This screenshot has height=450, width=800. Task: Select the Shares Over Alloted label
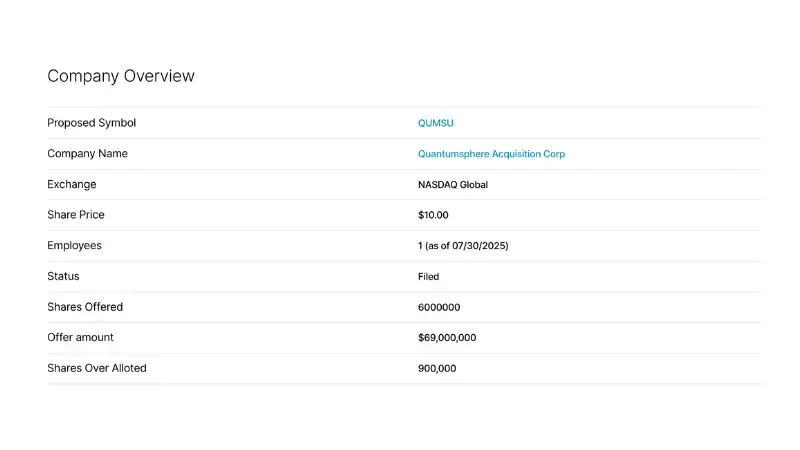(x=97, y=368)
